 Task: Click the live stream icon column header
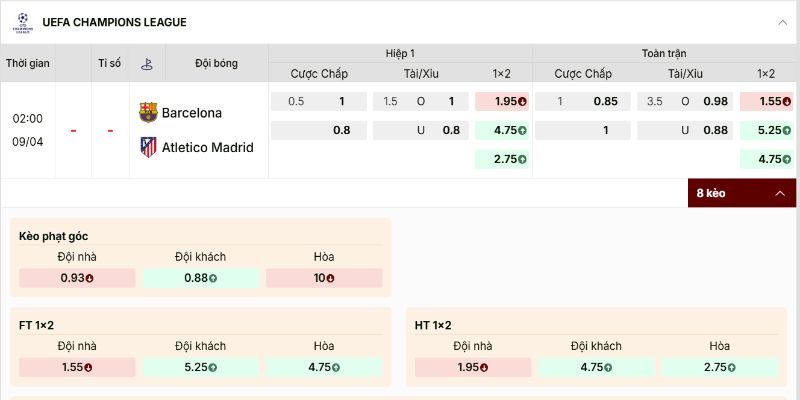point(148,63)
